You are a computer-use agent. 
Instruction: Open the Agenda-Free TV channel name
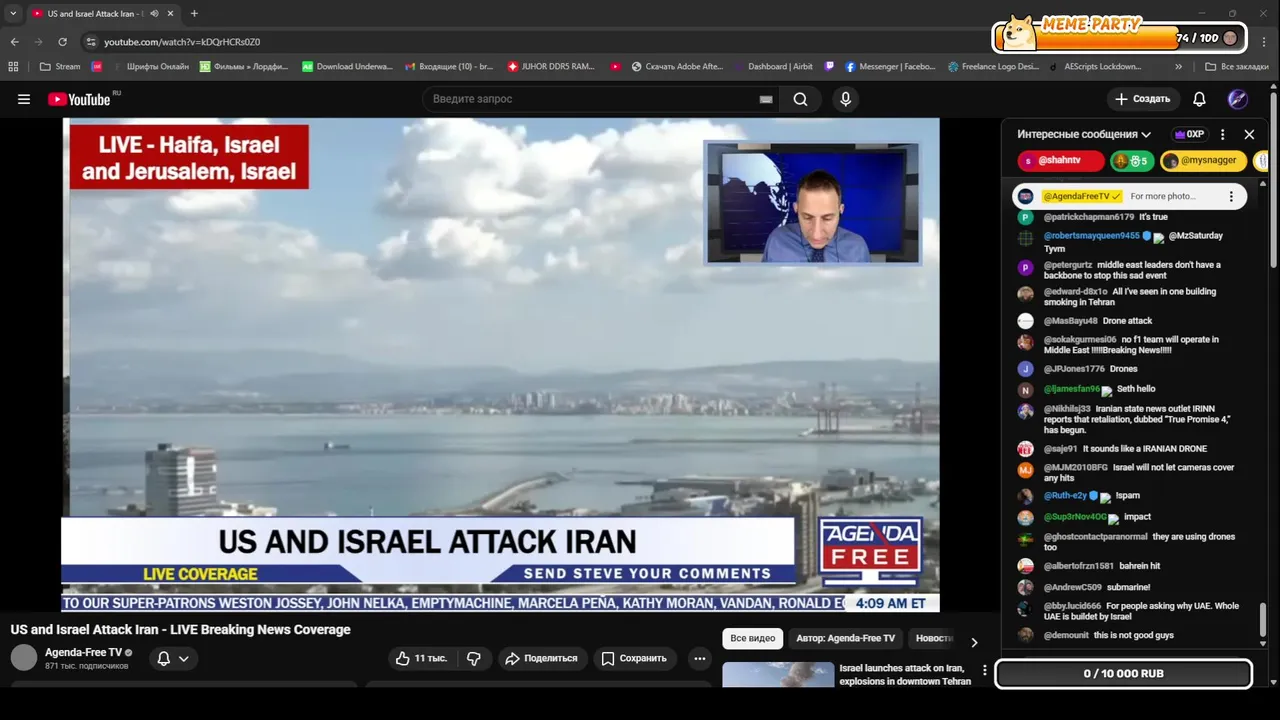coord(83,652)
